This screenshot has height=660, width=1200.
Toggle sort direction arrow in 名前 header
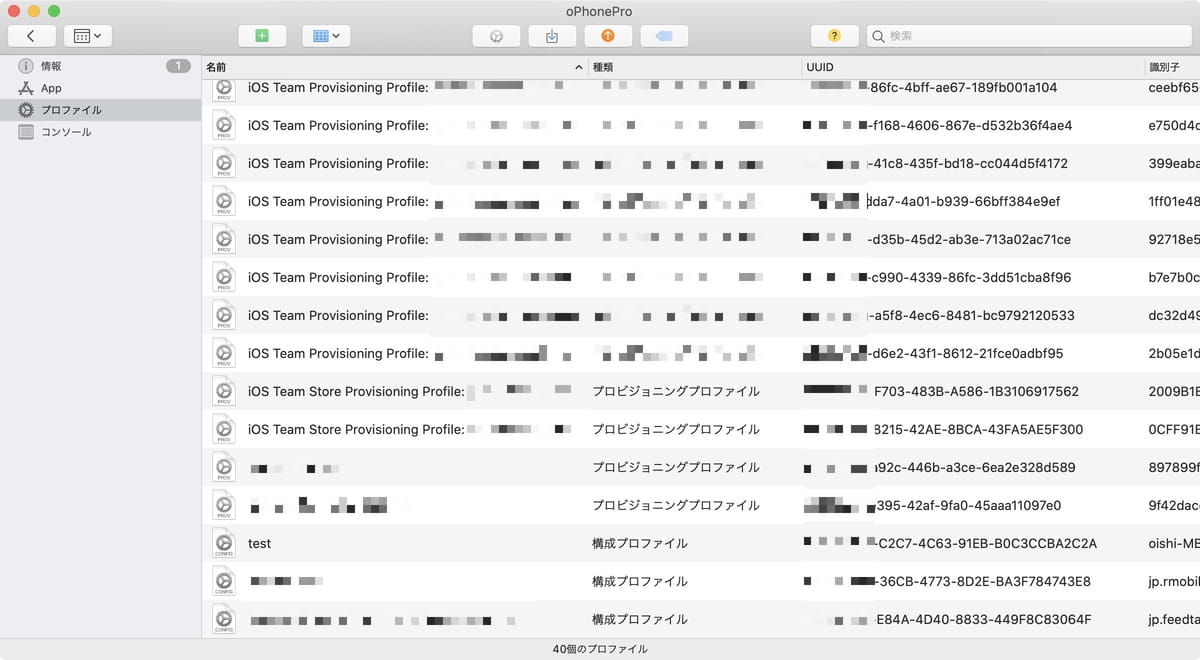coord(579,67)
